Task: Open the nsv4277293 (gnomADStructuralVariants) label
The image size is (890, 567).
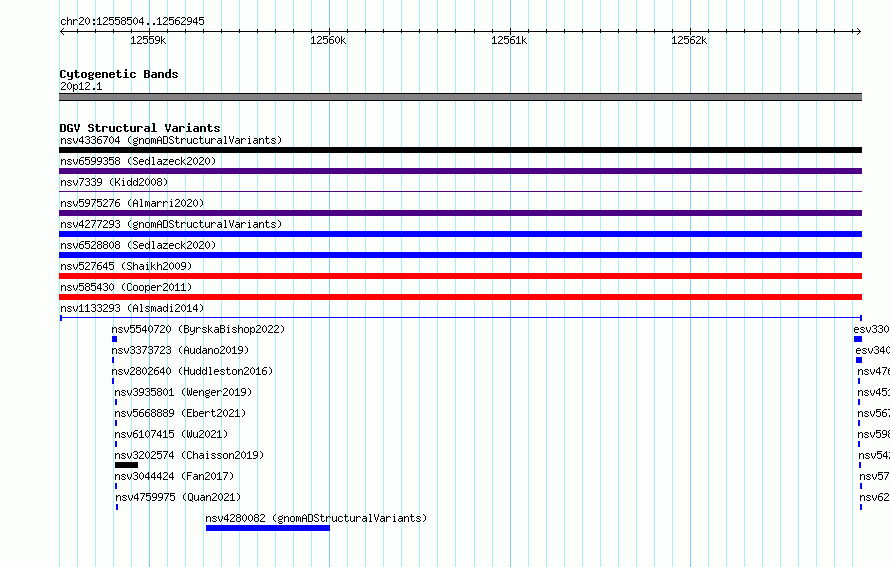Action: tap(171, 224)
